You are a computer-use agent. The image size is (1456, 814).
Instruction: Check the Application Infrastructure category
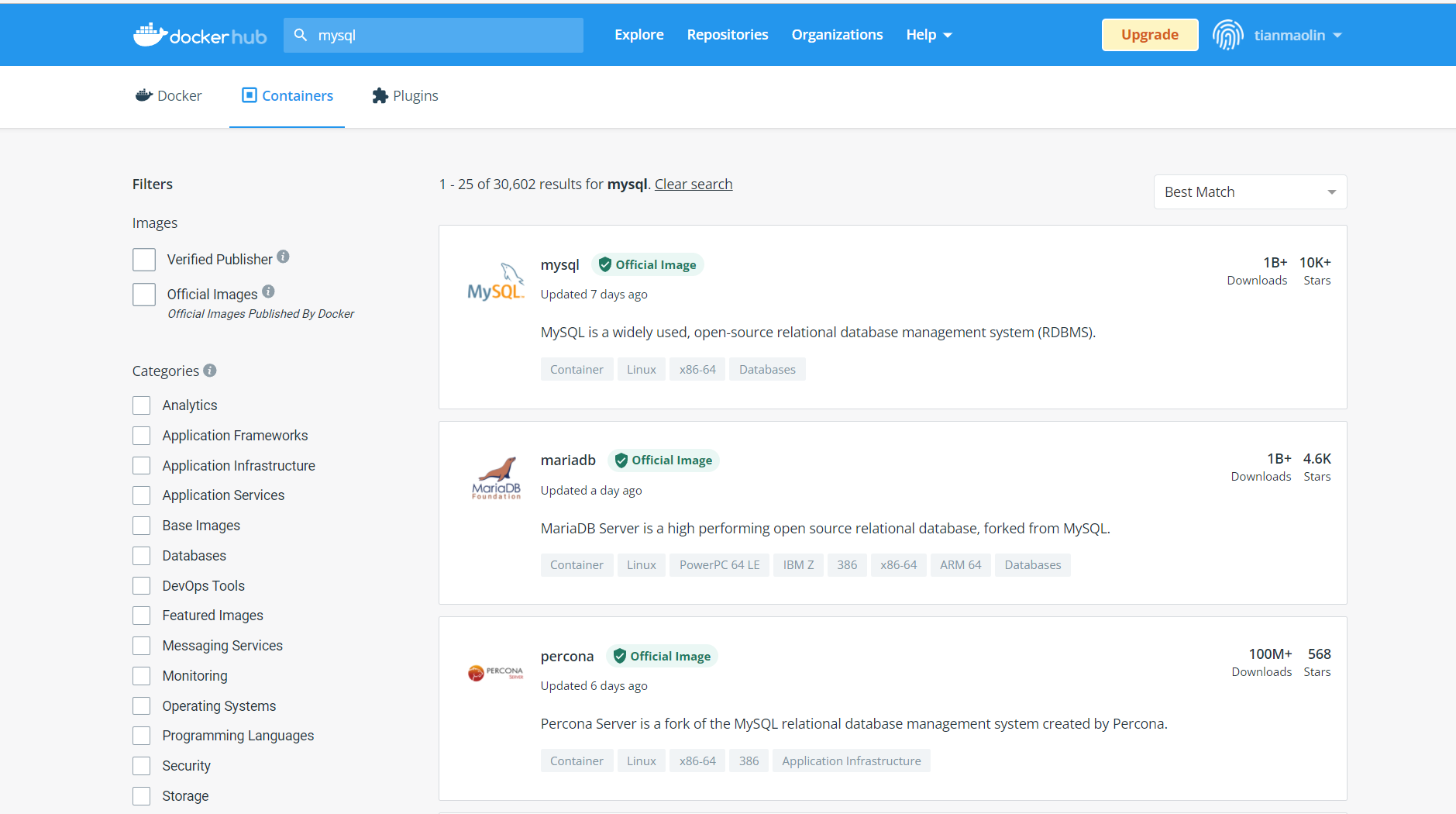pyautogui.click(x=141, y=465)
